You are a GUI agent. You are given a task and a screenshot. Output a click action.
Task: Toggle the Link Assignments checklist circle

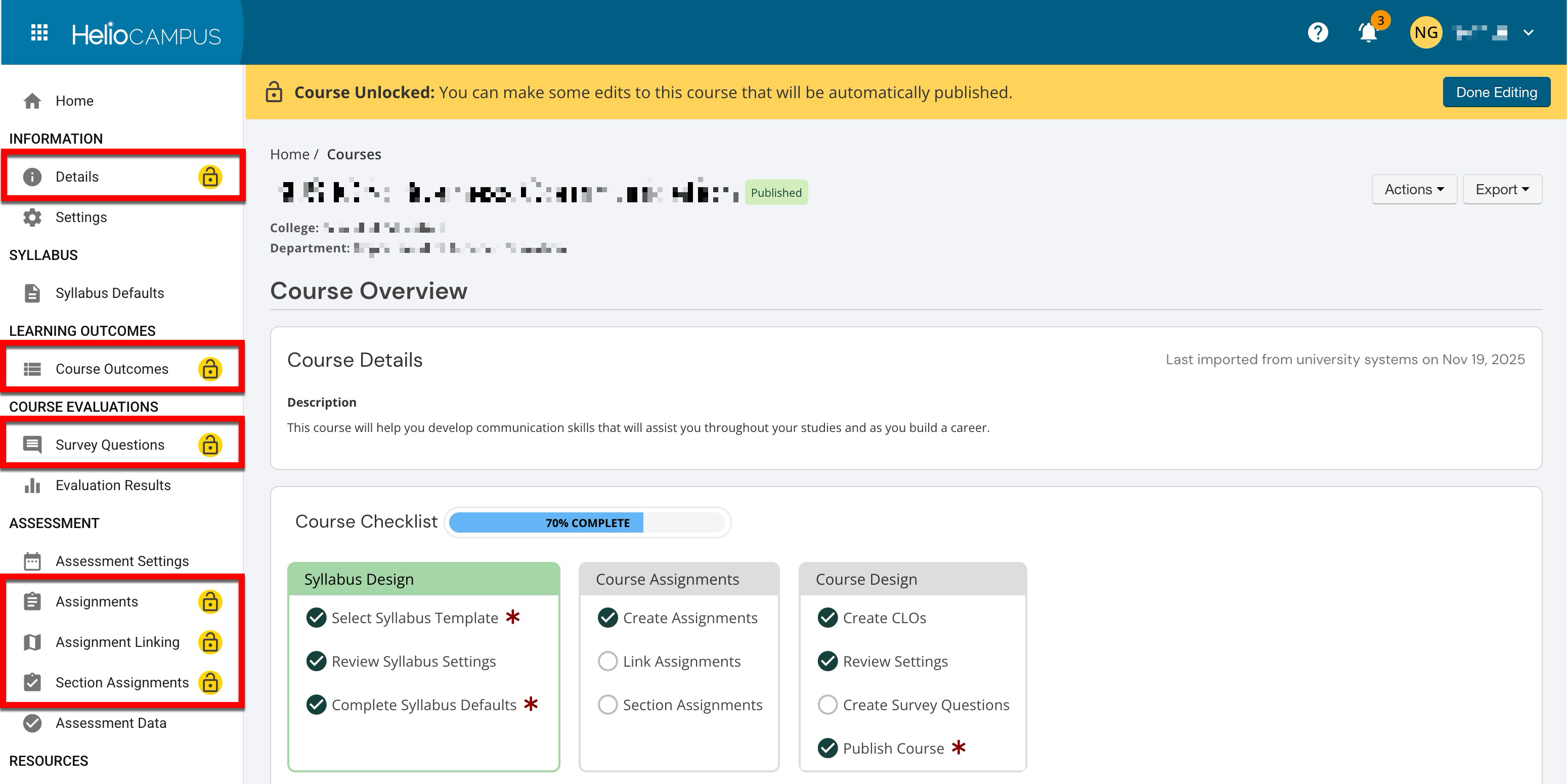point(607,661)
